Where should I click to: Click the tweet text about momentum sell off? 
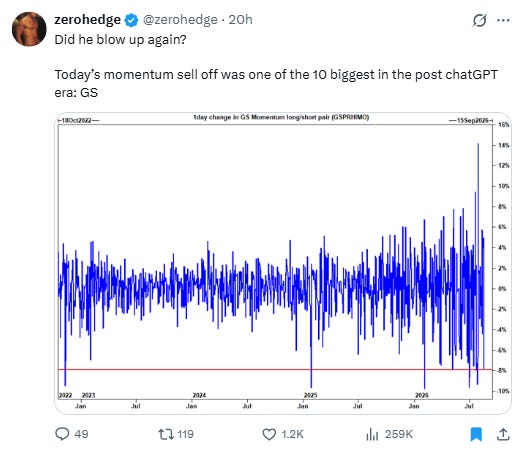click(x=276, y=83)
